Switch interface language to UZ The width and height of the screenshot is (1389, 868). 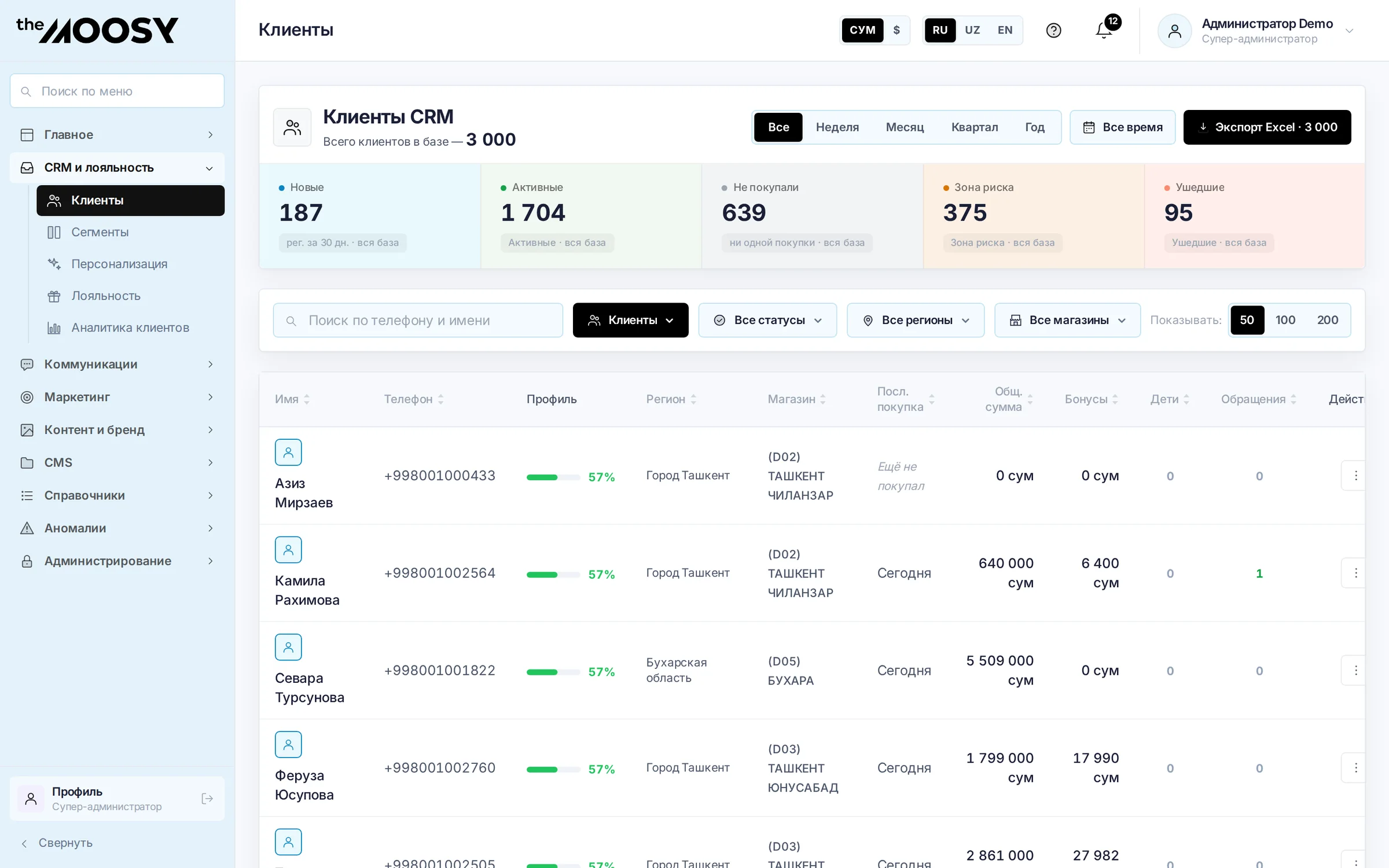pyautogui.click(x=972, y=30)
